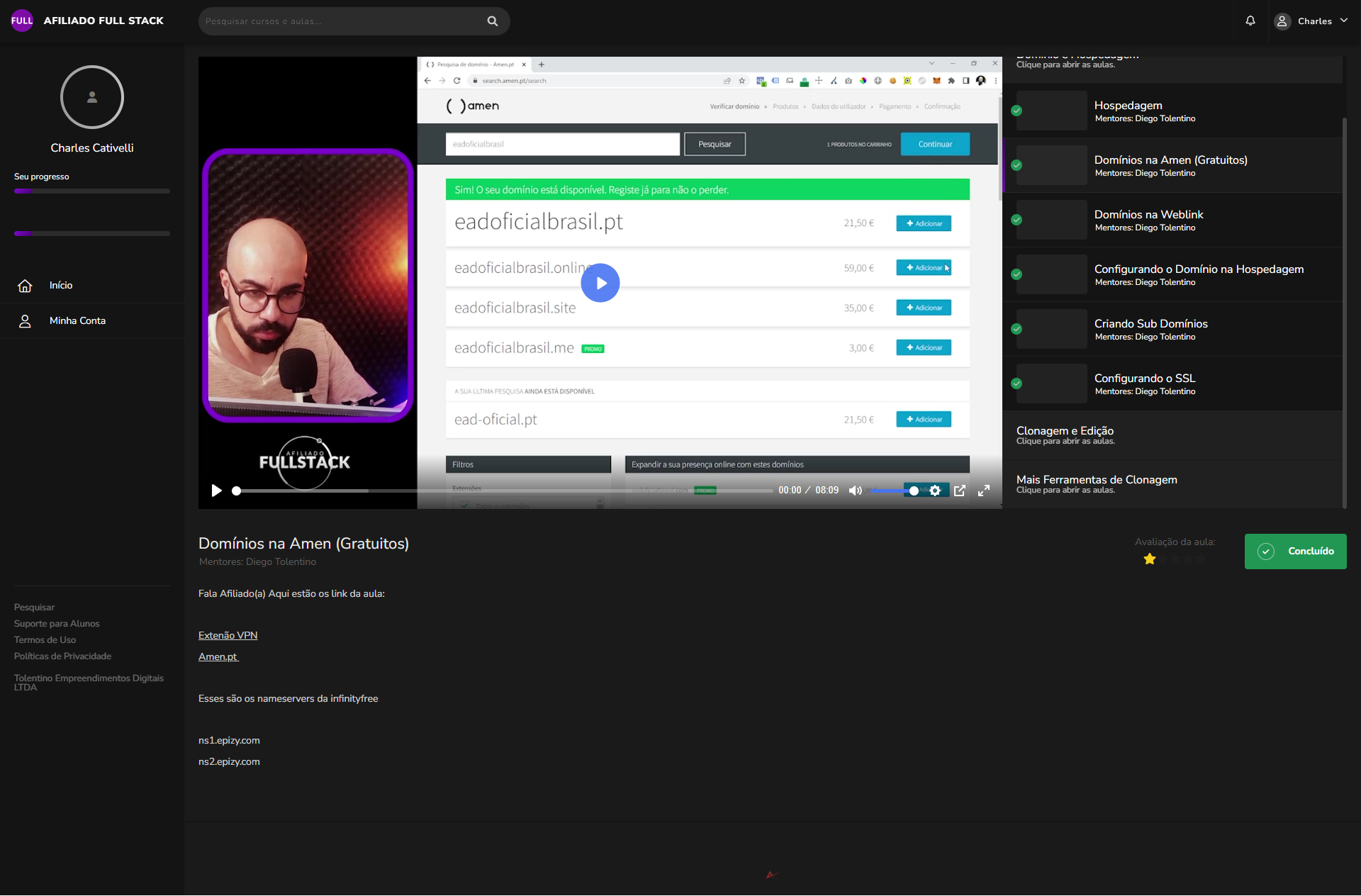Click the search magnifier icon
The height and width of the screenshot is (896, 1361).
tap(493, 21)
